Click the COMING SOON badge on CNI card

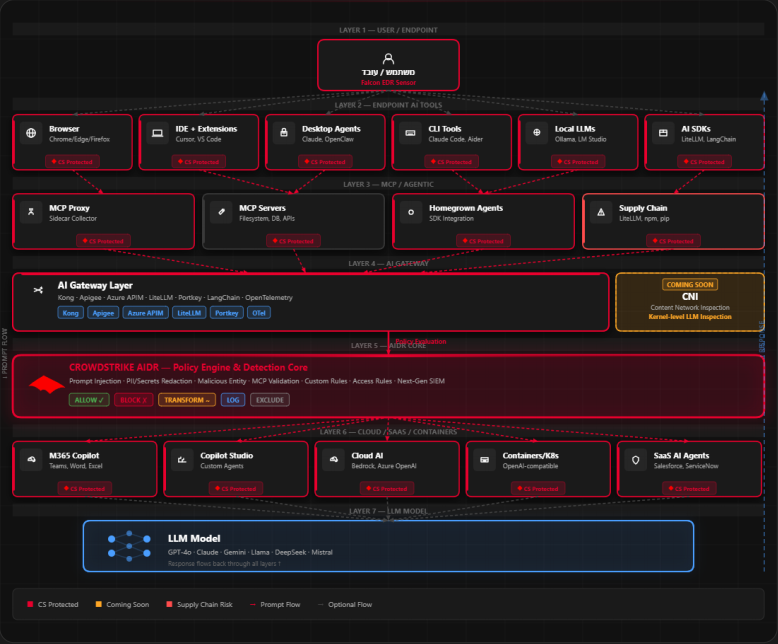coord(690,284)
